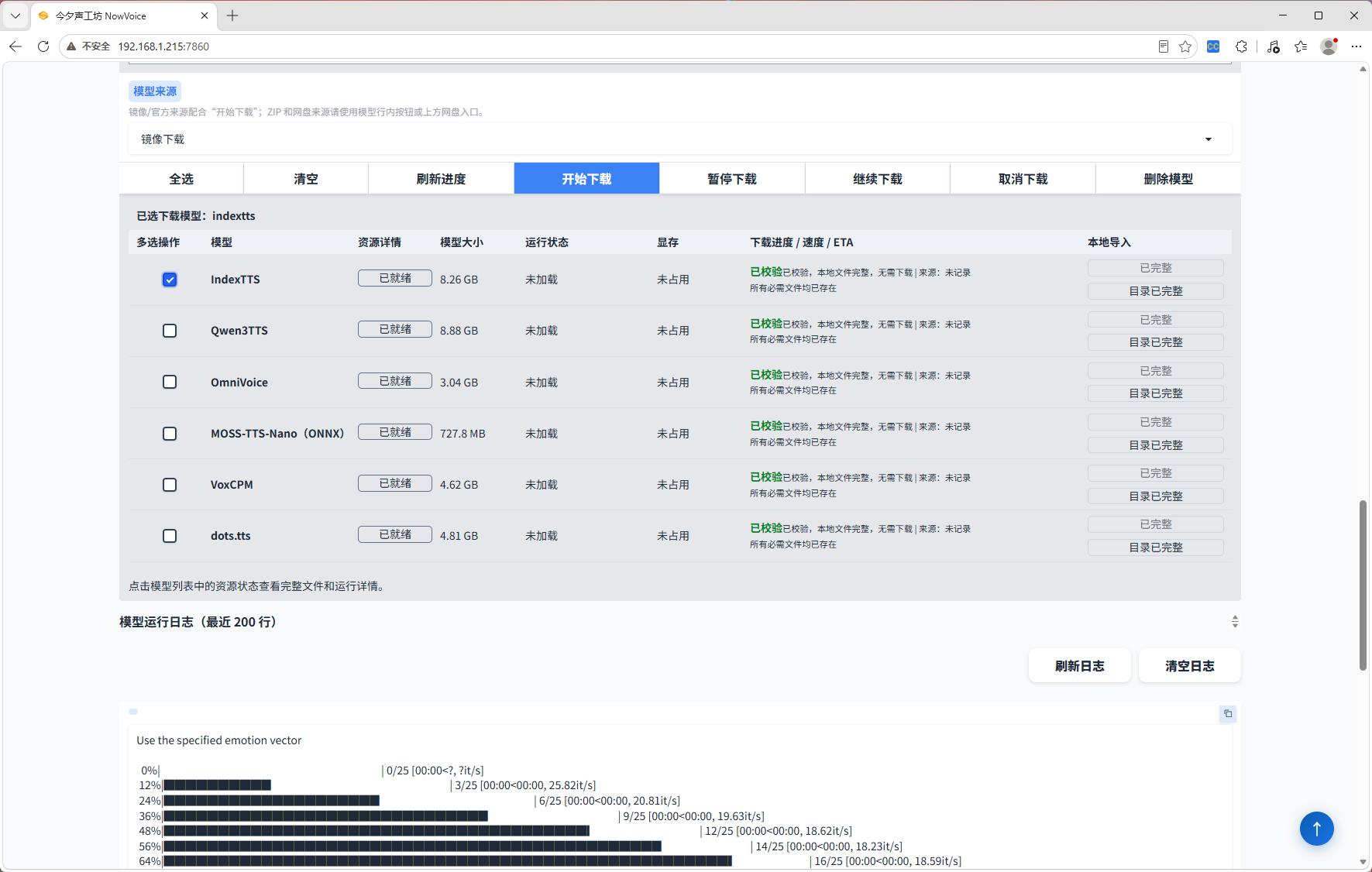
Task: Open the browser extensions menu
Action: tap(1241, 46)
